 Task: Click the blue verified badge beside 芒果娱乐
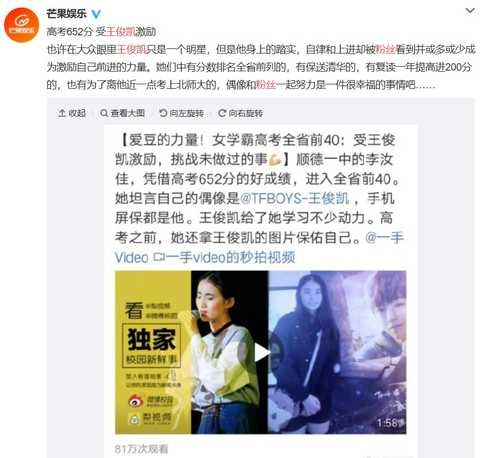tap(96, 14)
